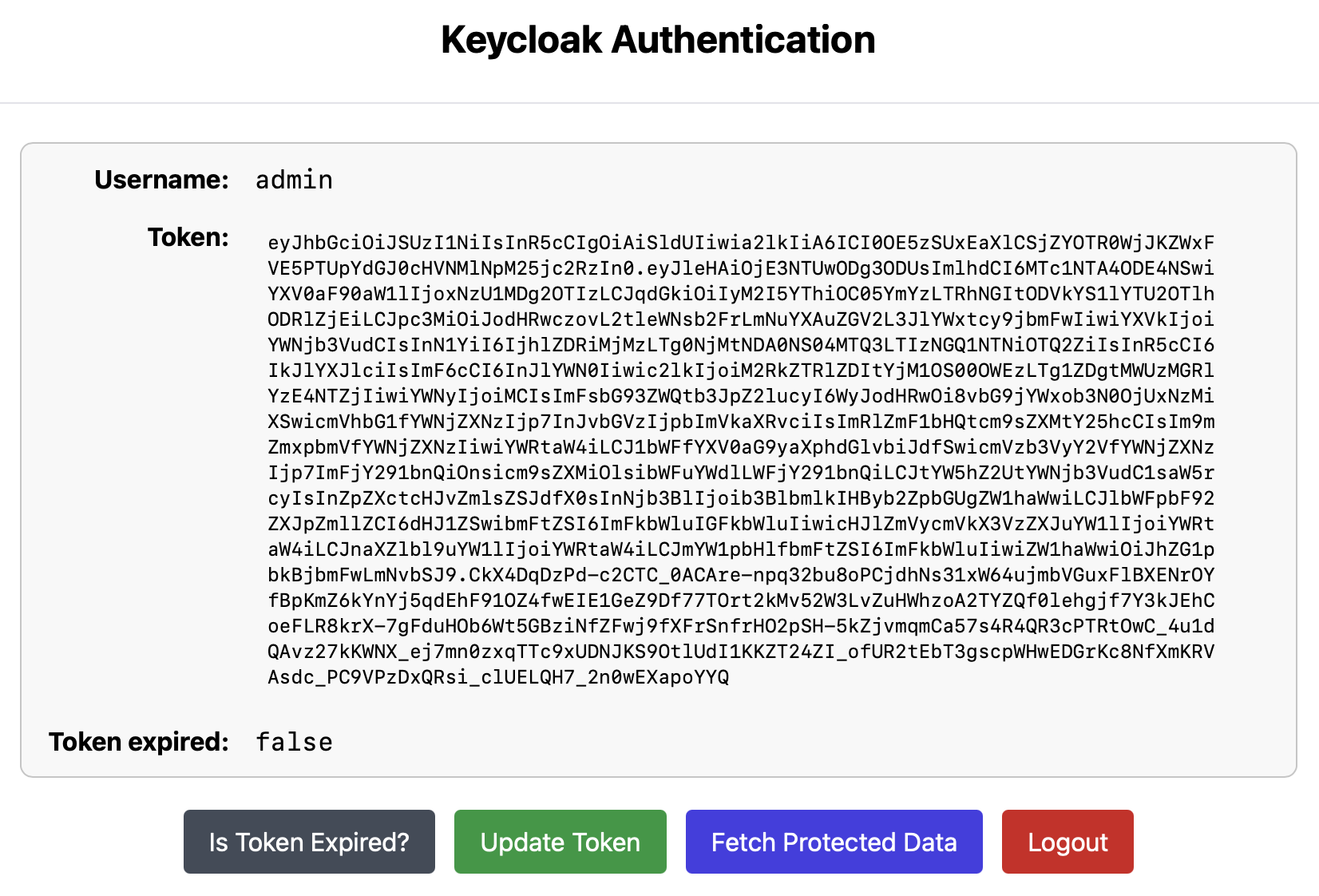Log out with the red Logout button

1067,842
